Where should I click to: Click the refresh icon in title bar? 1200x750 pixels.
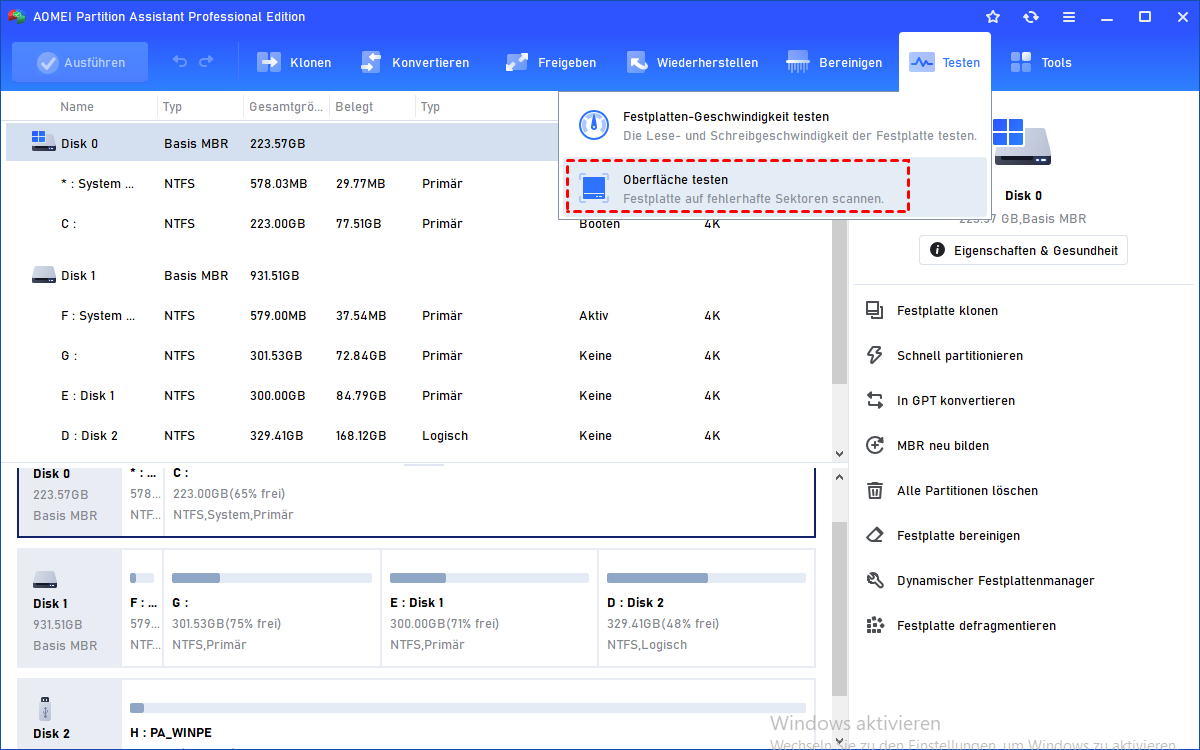tap(1031, 17)
